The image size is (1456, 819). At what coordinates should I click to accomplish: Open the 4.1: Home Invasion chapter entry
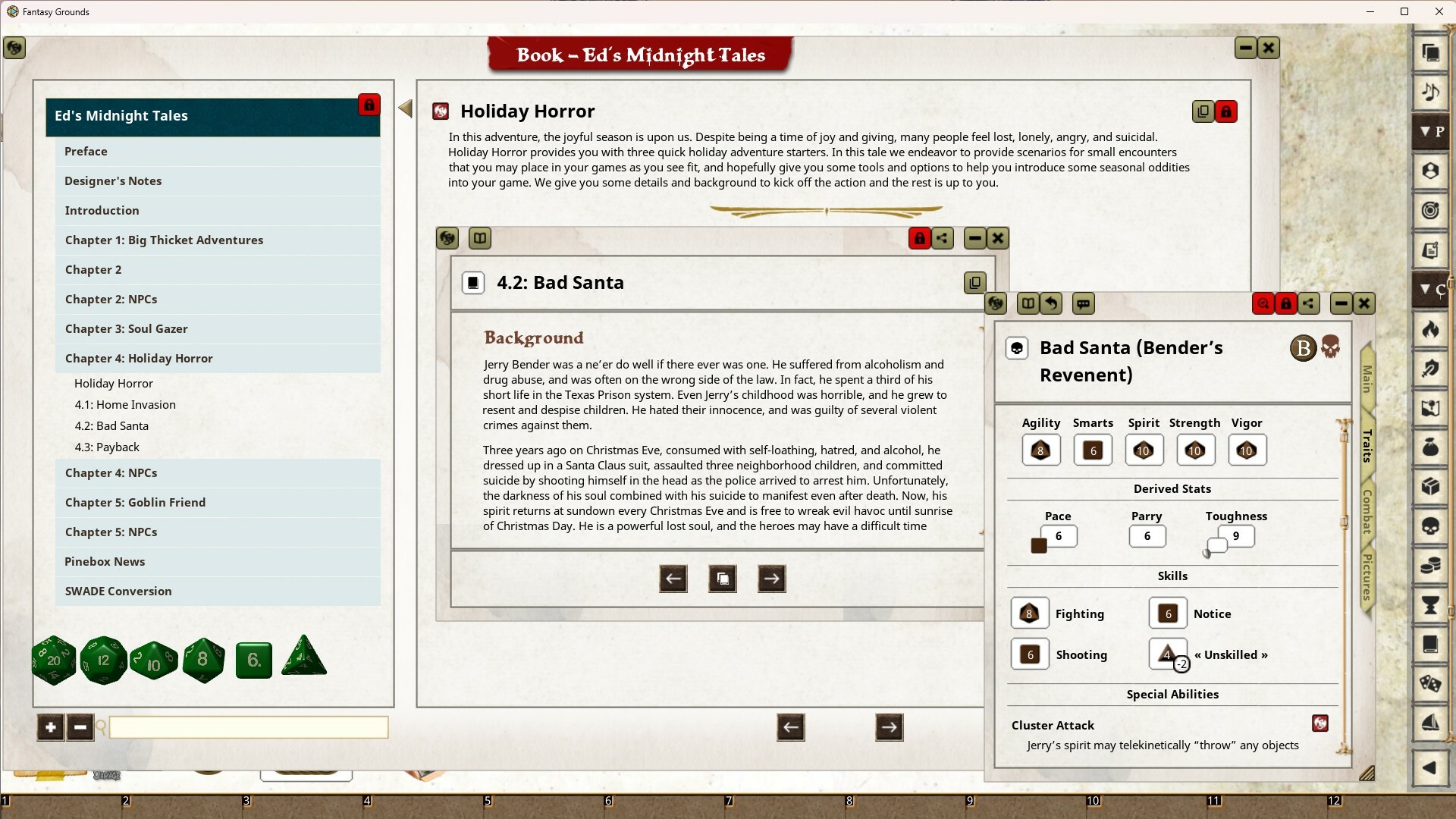pos(125,404)
